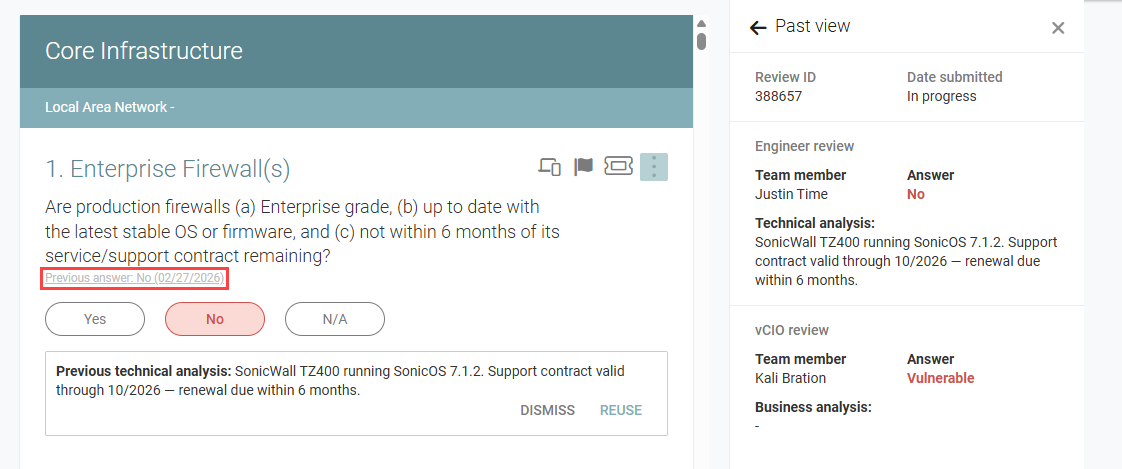Flag the Enterprise Firewall question

[x=584, y=167]
